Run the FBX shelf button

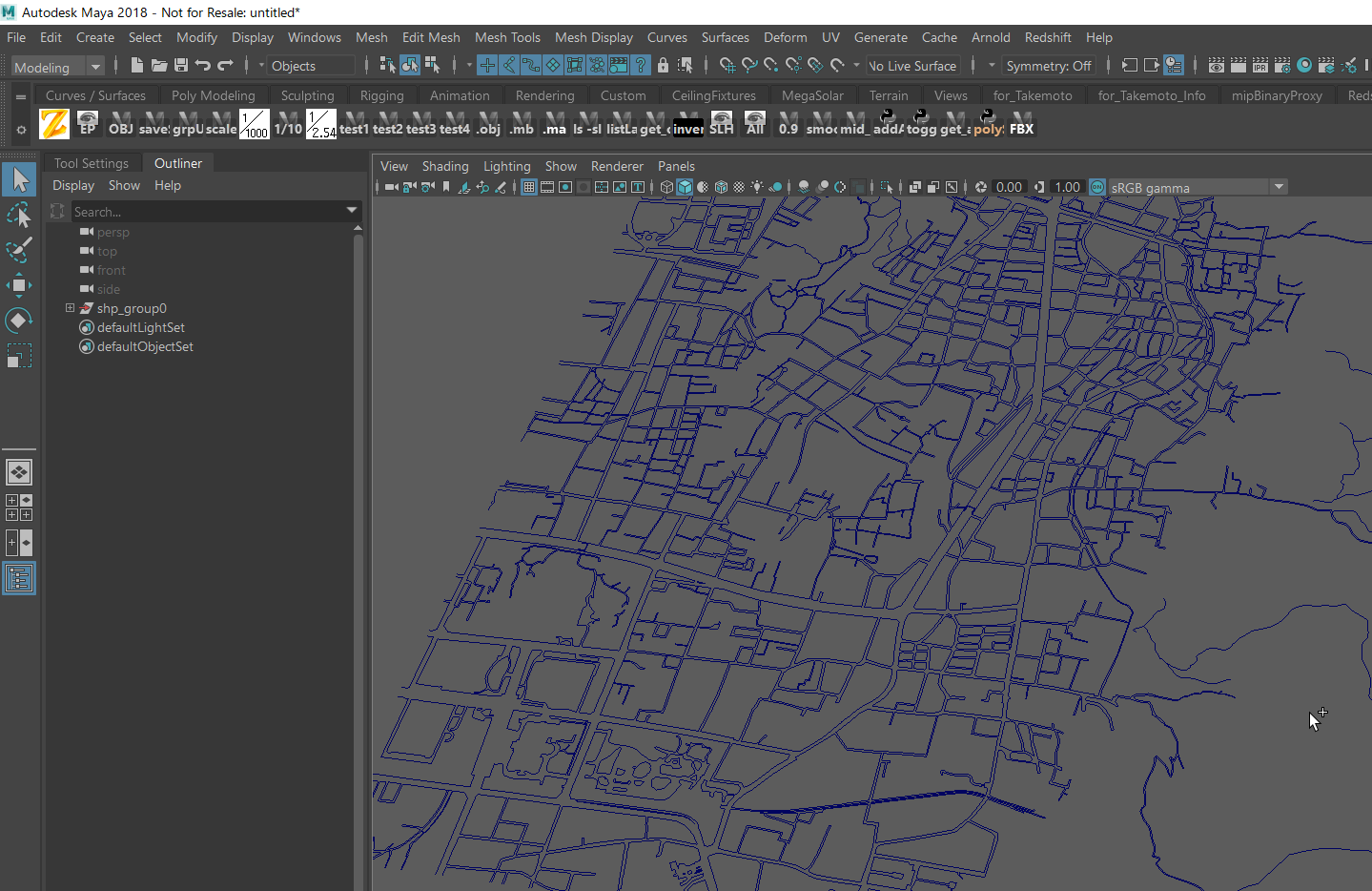point(1021,123)
